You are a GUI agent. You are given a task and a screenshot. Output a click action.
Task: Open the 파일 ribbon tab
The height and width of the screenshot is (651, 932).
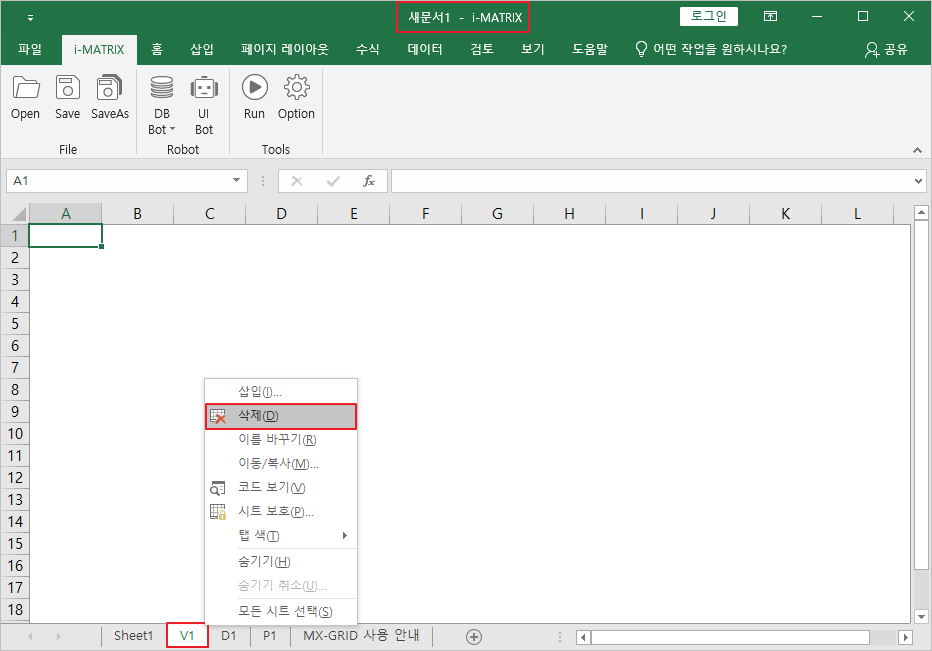30,49
